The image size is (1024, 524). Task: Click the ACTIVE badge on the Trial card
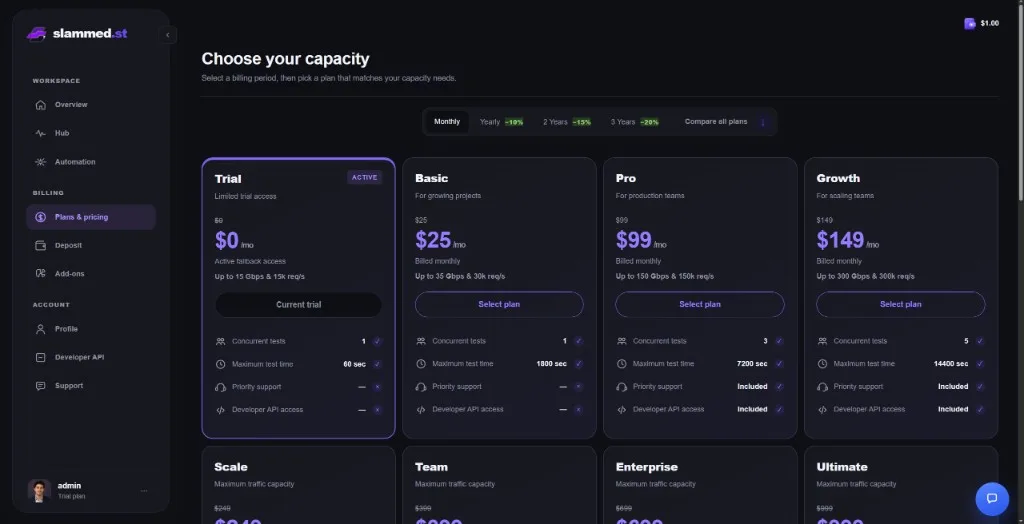[364, 178]
